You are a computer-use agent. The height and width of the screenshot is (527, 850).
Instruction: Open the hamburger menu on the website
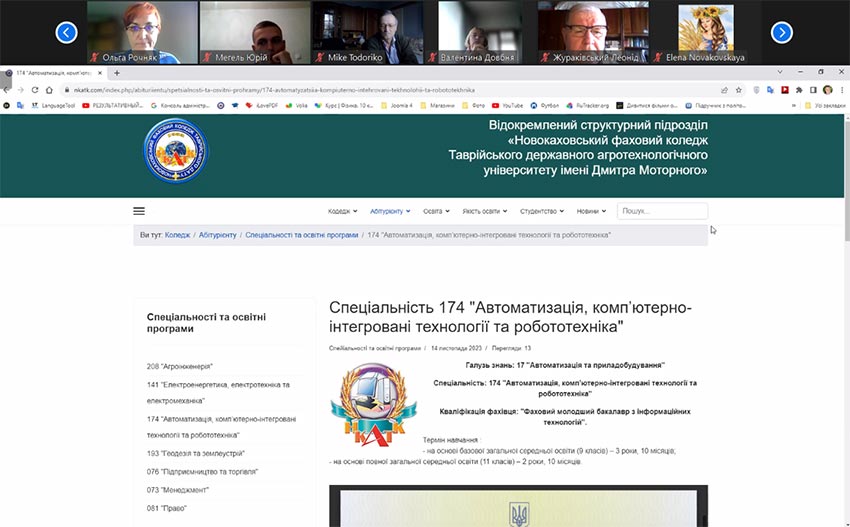coord(139,211)
